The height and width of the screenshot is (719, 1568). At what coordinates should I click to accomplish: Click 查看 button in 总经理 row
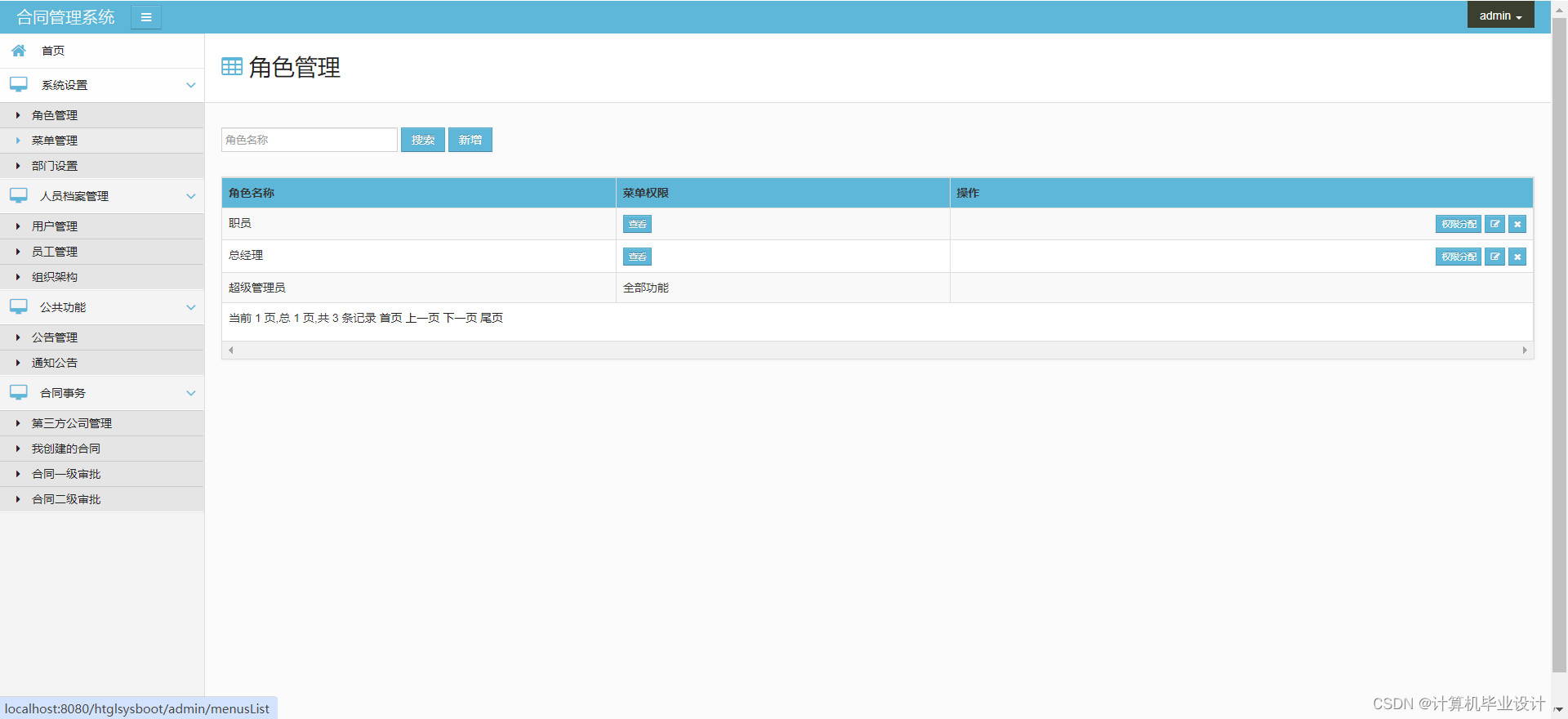click(x=637, y=257)
